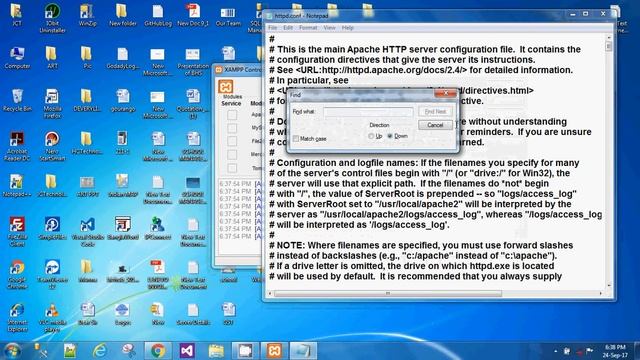The image size is (640, 360).
Task: Click the line starting '# NOTE: Where filenames'
Action: [421, 245]
